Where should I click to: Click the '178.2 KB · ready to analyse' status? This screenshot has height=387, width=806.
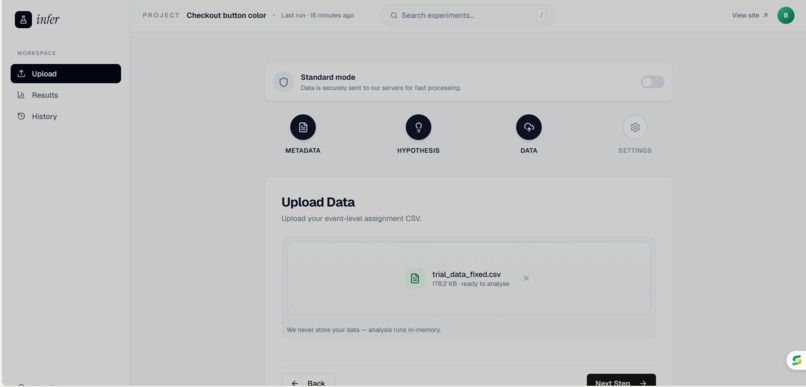pyautogui.click(x=471, y=284)
